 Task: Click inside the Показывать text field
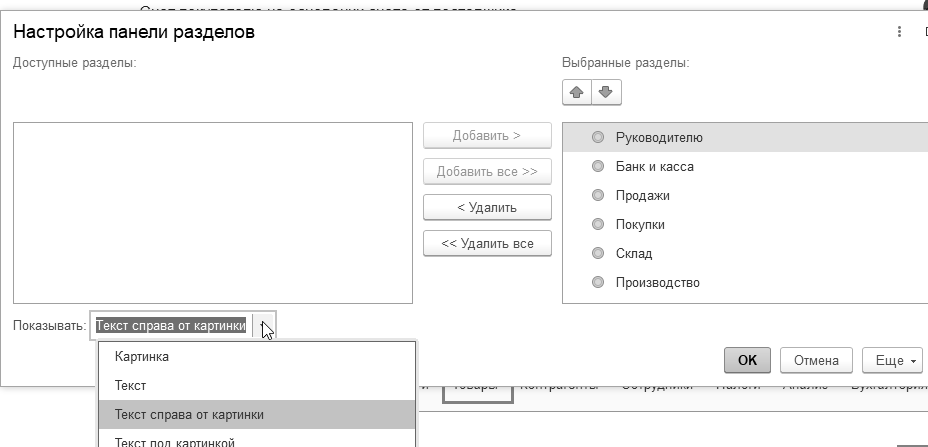[x=171, y=325]
